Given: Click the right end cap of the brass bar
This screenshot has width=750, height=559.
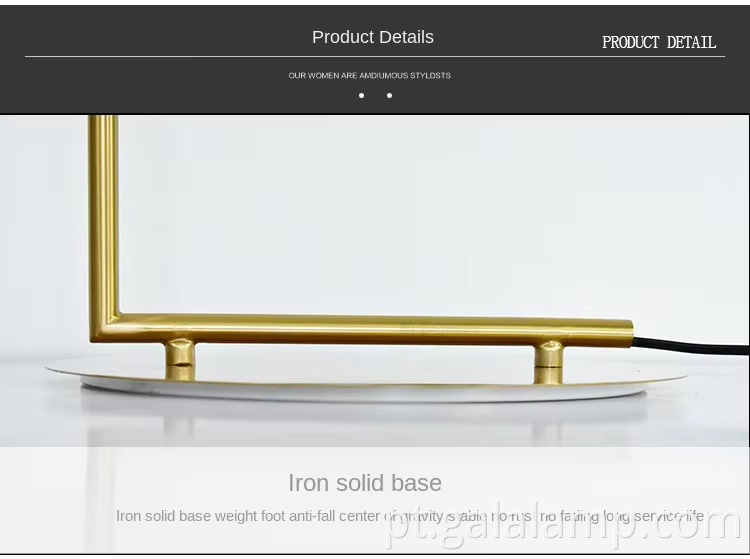Looking at the screenshot, I should pos(629,333).
